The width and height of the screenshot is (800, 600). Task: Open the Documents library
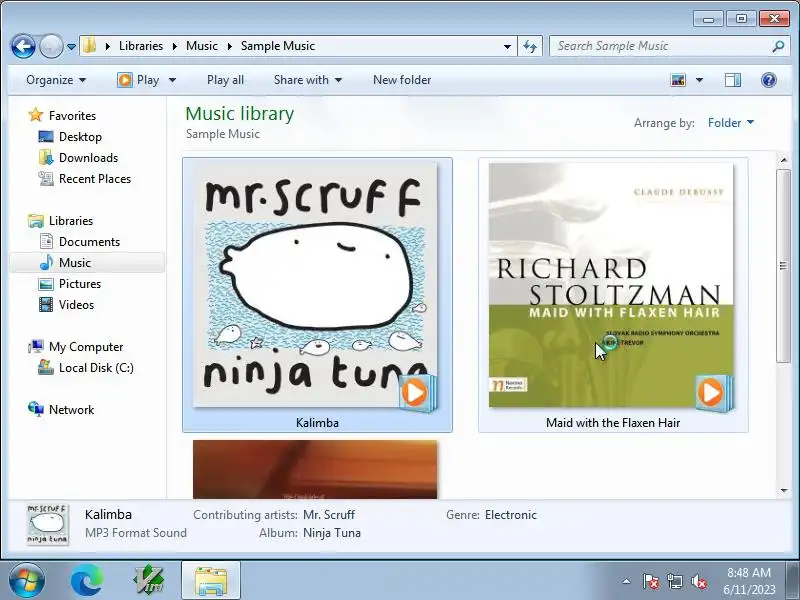(89, 242)
